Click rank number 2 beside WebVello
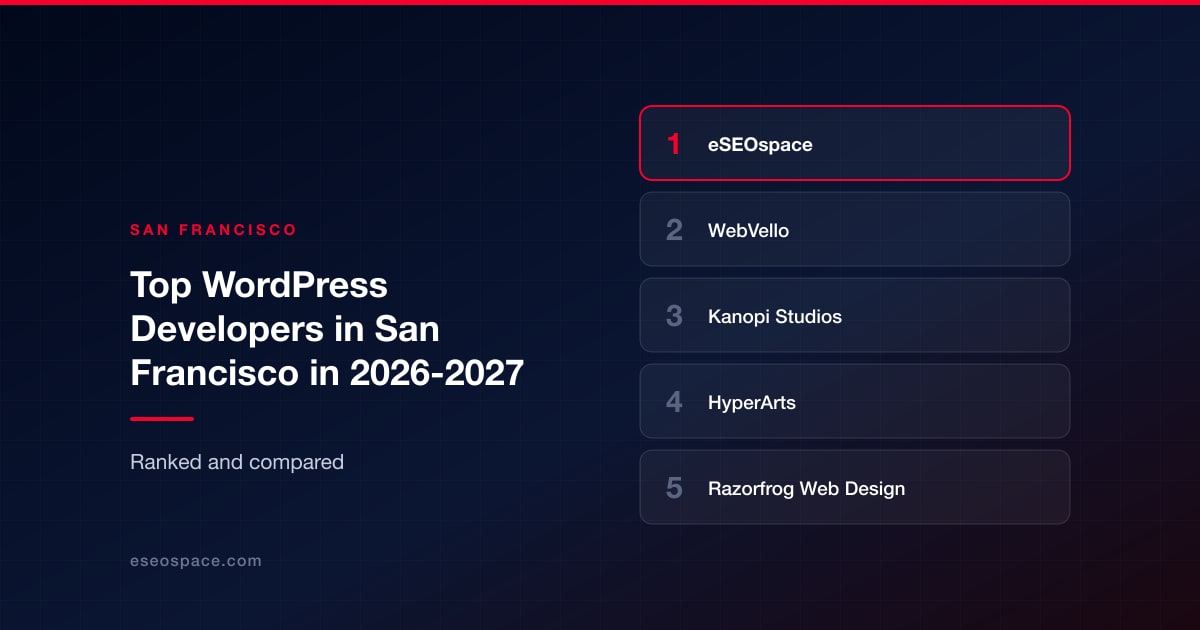1200x630 pixels. (x=674, y=230)
